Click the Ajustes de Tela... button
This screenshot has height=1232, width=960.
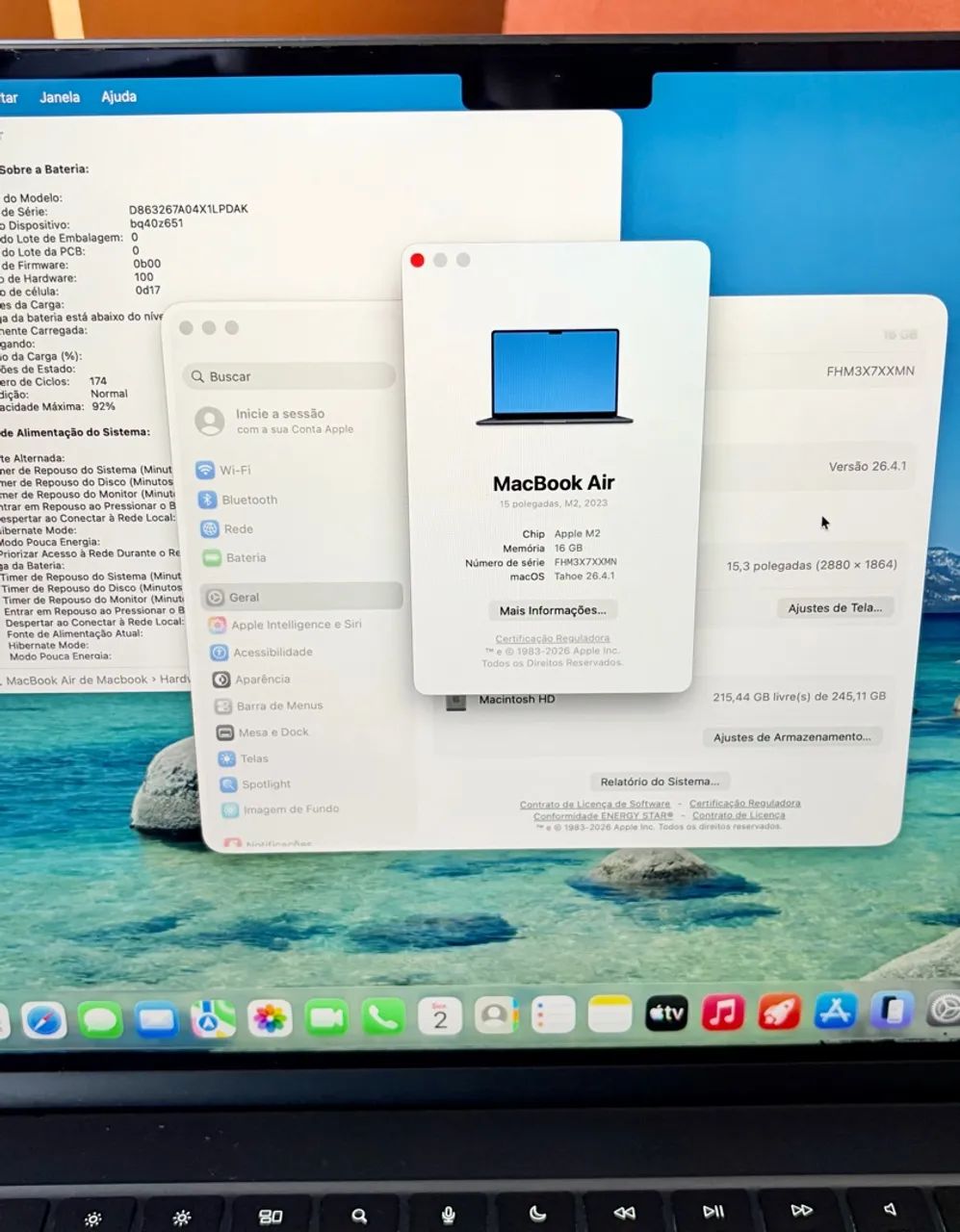point(835,607)
